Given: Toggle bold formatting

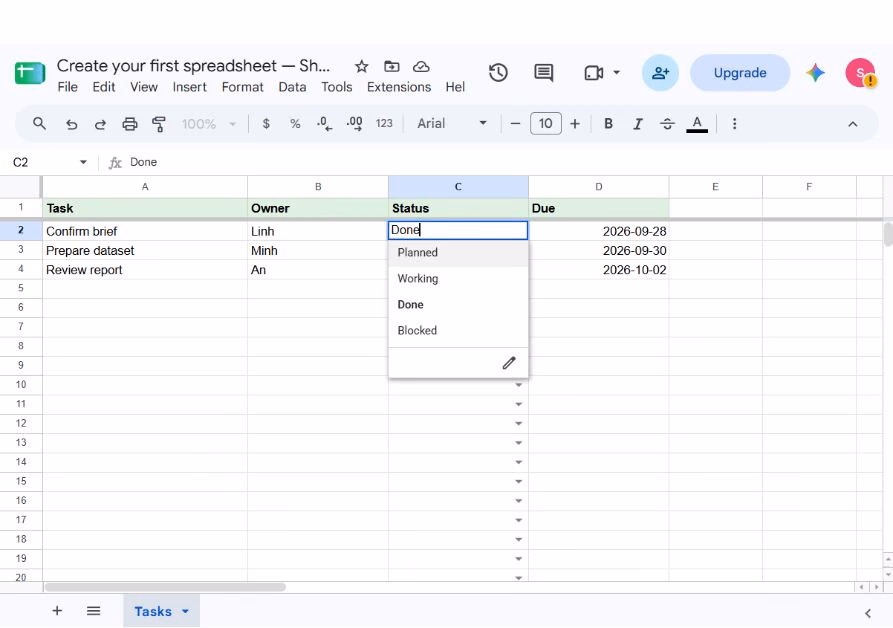Looking at the screenshot, I should pos(608,124).
